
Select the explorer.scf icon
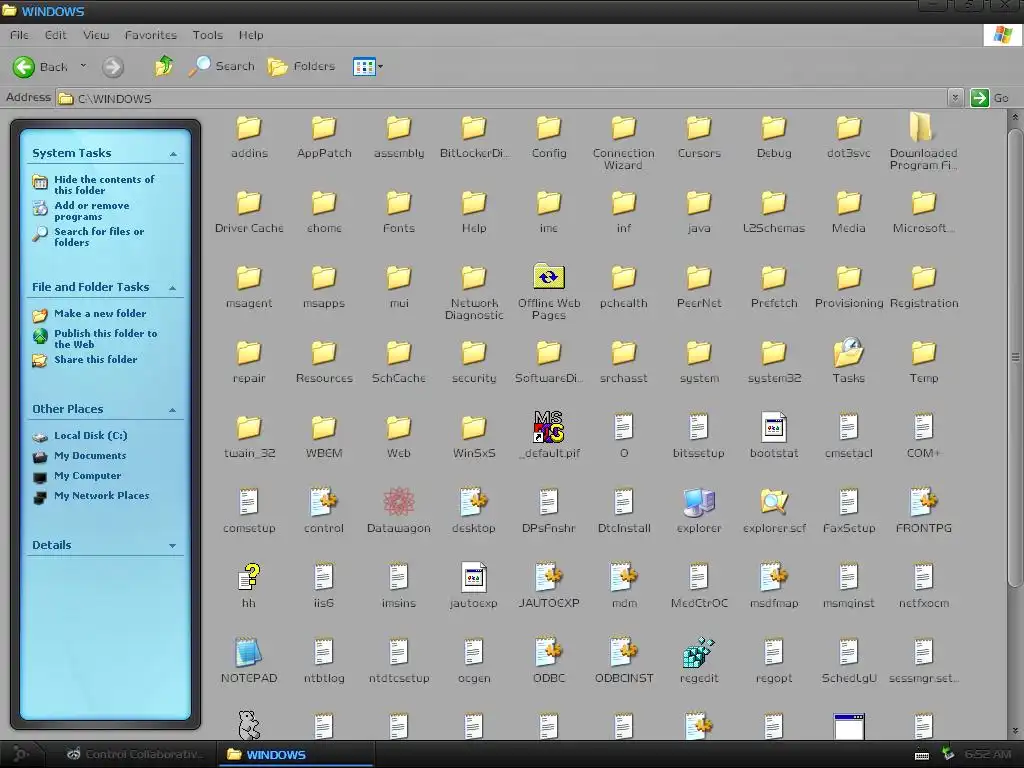774,510
